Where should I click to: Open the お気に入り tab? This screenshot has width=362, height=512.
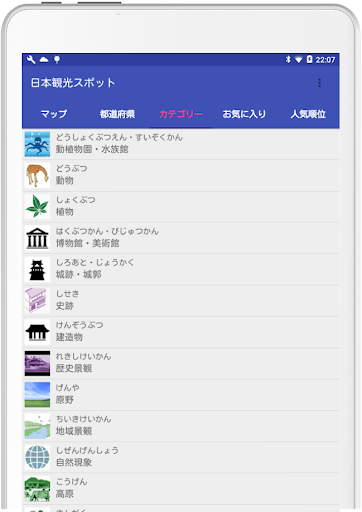point(244,114)
